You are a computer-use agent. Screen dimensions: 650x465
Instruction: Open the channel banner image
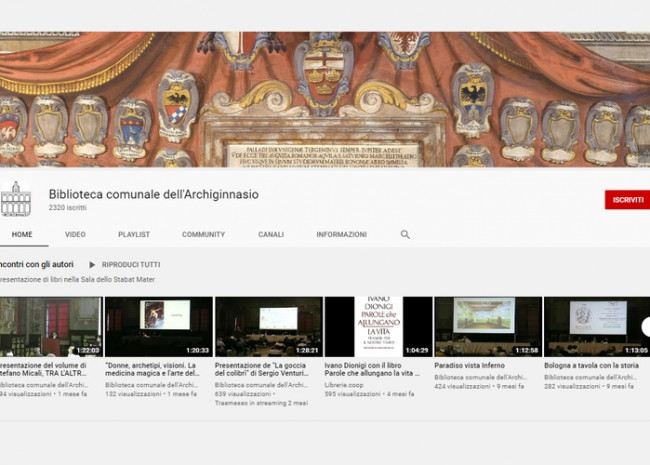click(x=325, y=98)
